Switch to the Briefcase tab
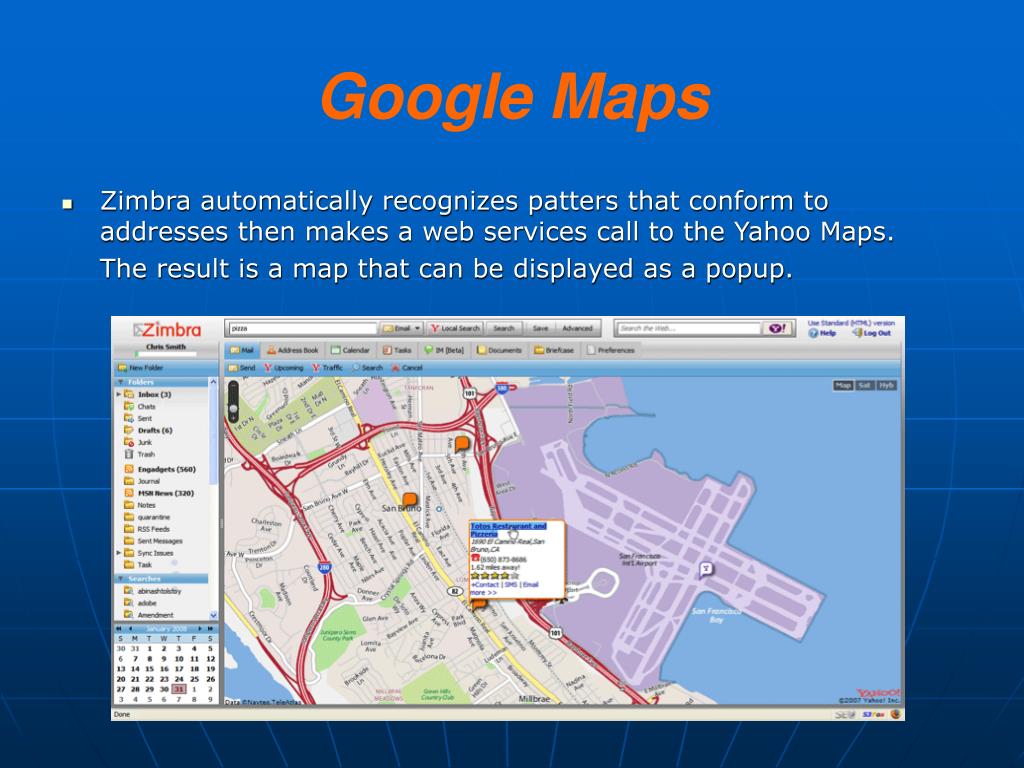The image size is (1024, 768). point(554,350)
